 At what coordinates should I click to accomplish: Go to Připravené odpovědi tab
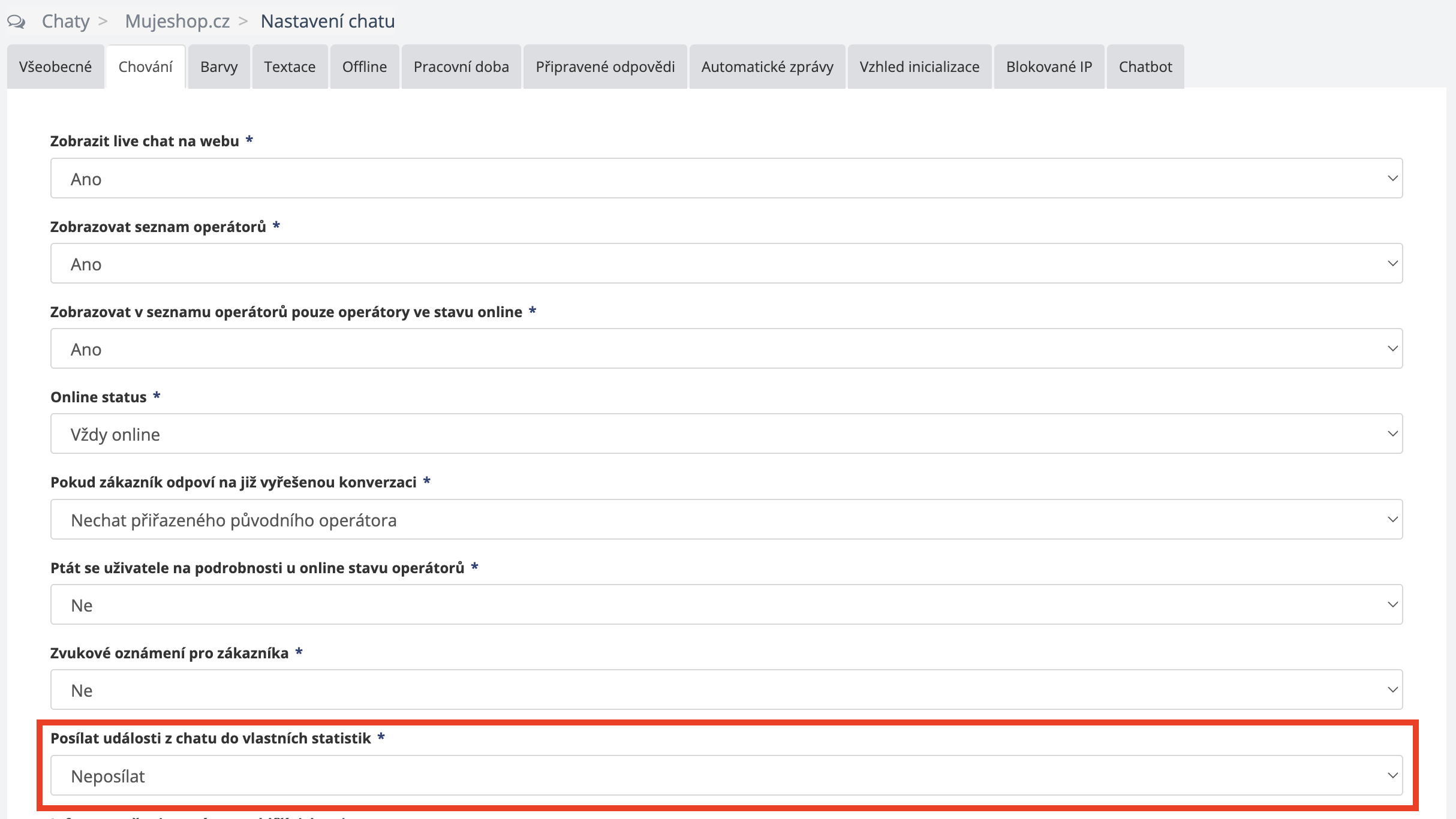[605, 67]
